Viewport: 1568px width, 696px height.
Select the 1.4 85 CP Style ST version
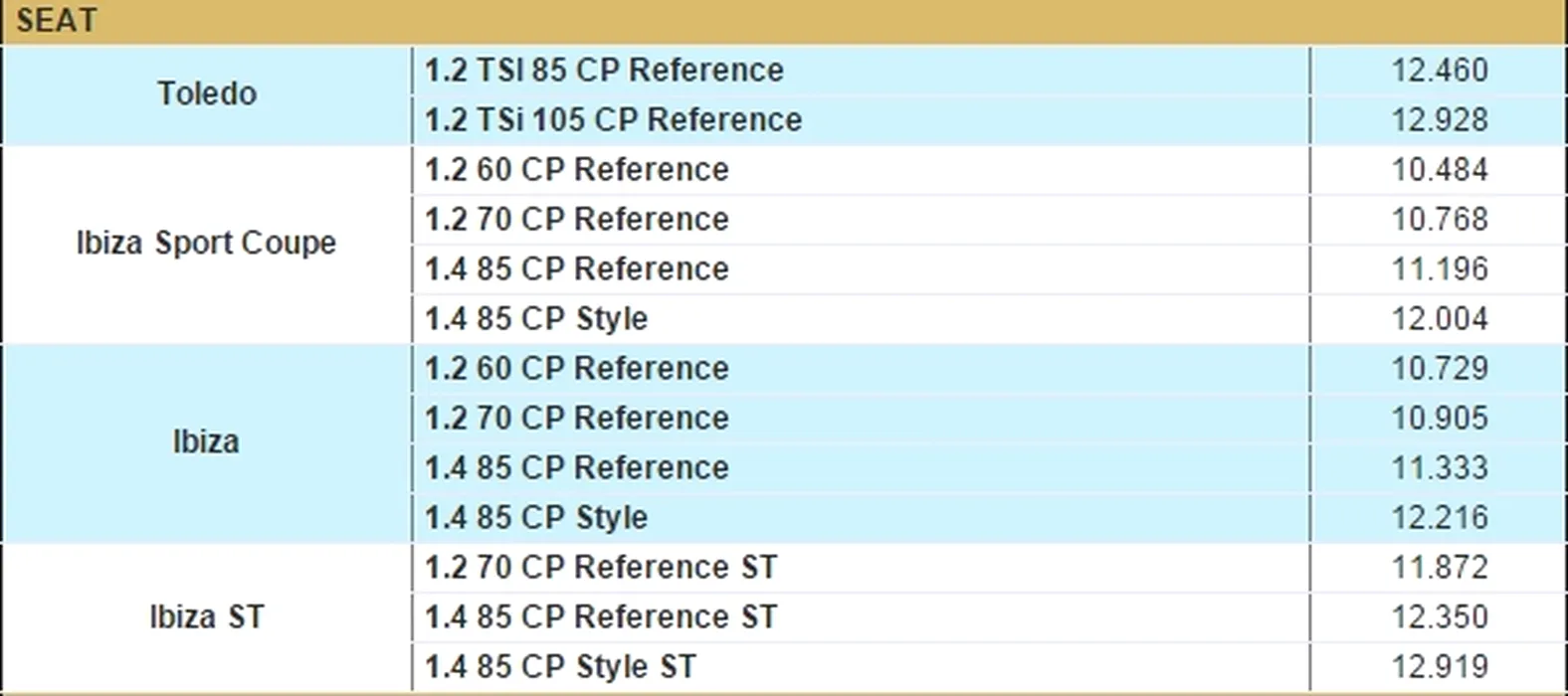(560, 667)
